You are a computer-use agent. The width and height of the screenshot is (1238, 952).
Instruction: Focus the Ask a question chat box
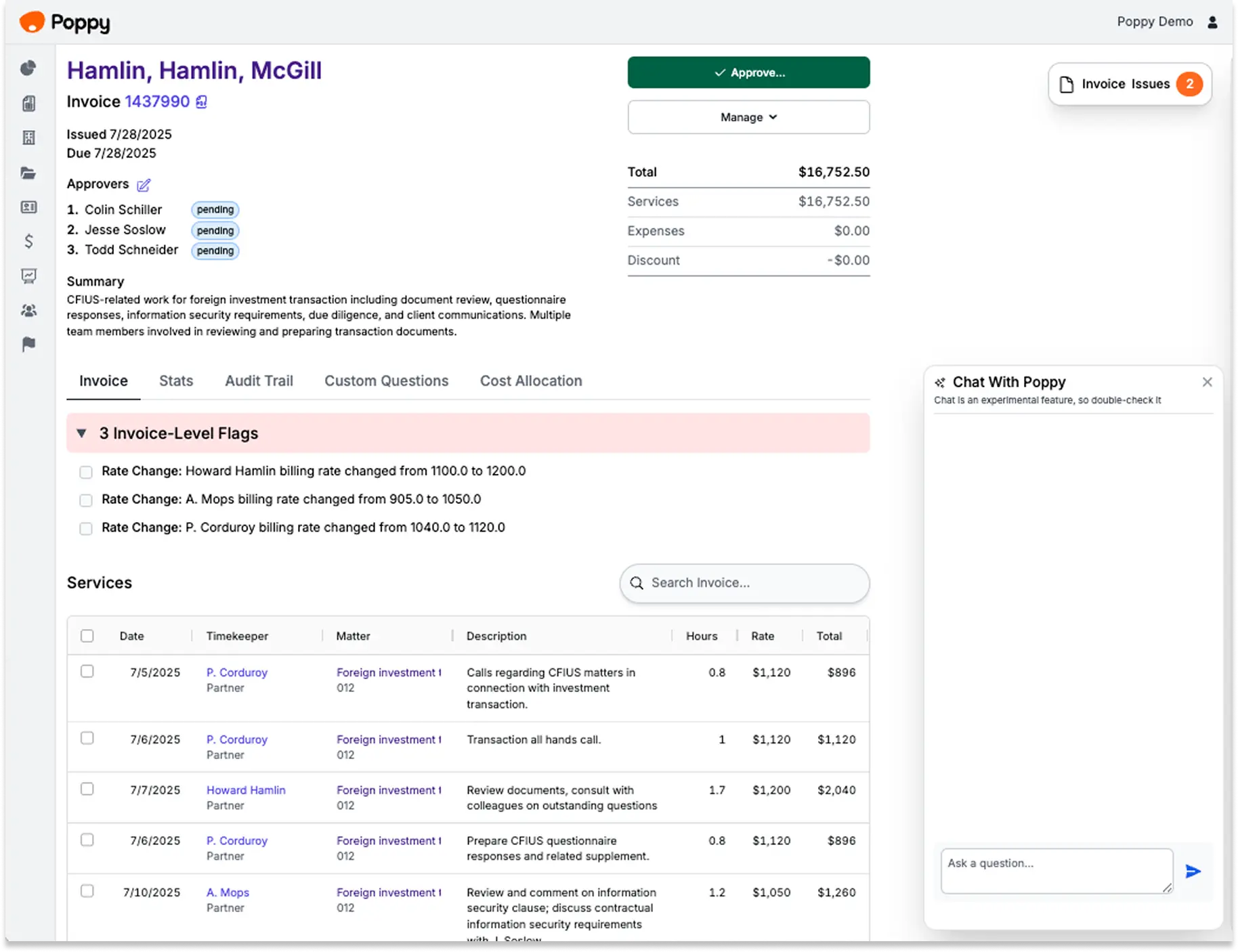tap(1056, 871)
